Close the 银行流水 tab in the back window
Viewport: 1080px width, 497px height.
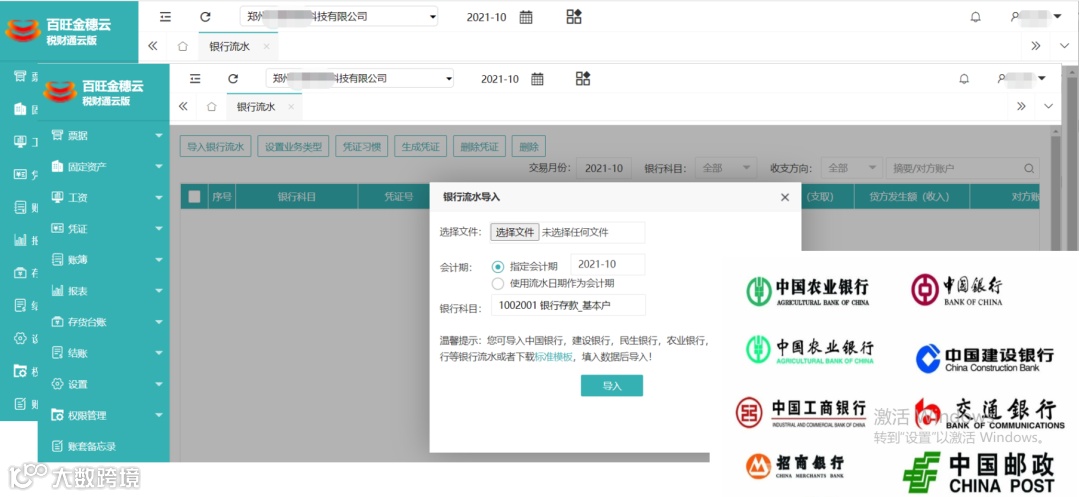tap(266, 47)
